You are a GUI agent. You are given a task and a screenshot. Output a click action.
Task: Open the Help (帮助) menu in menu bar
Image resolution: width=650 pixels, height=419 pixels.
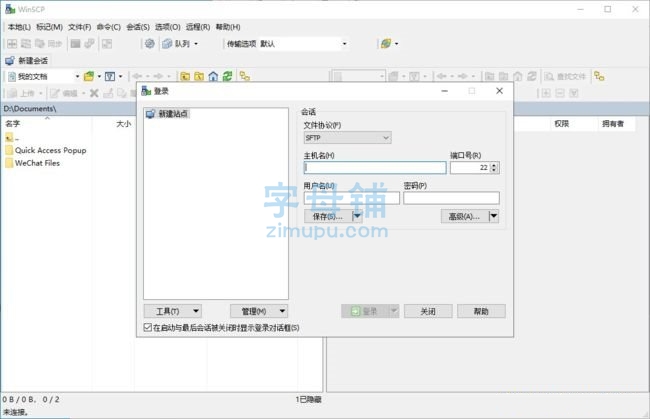(x=228, y=27)
